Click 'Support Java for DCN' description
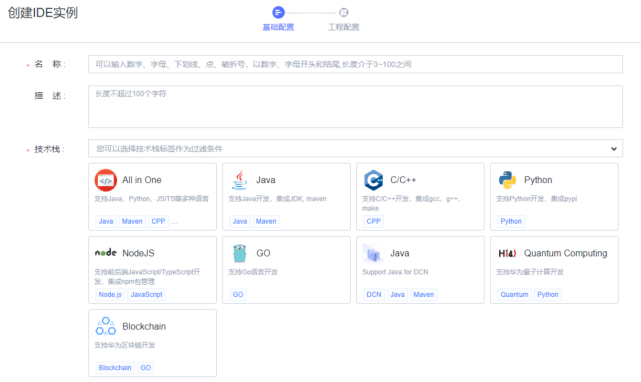The width and height of the screenshot is (641, 382). point(395,272)
